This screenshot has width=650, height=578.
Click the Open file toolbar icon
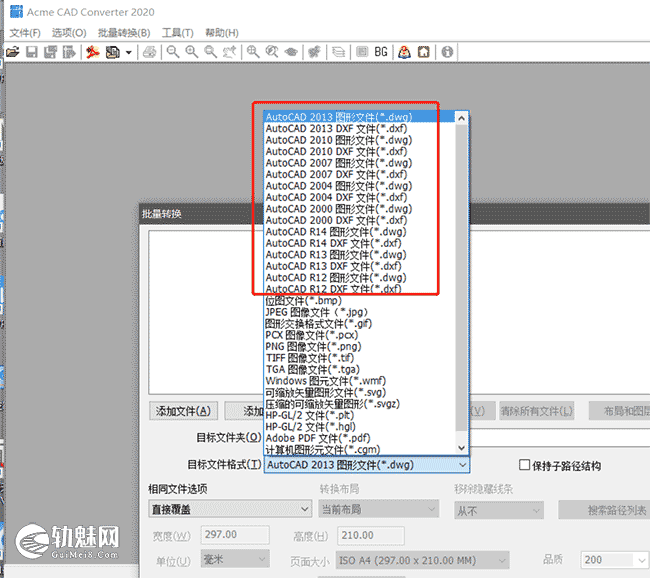coord(13,52)
